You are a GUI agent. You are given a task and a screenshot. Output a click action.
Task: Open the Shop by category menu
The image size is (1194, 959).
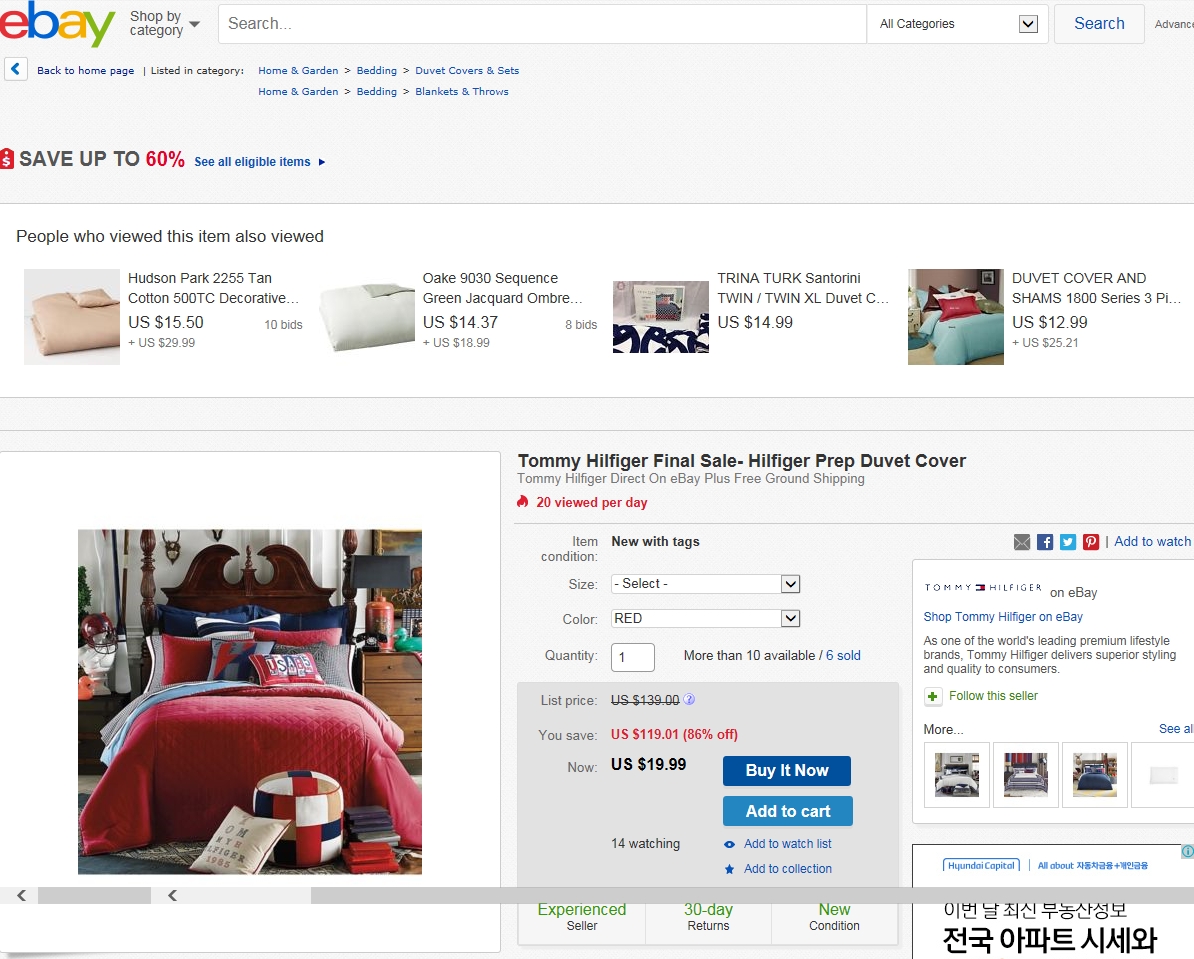tap(164, 24)
